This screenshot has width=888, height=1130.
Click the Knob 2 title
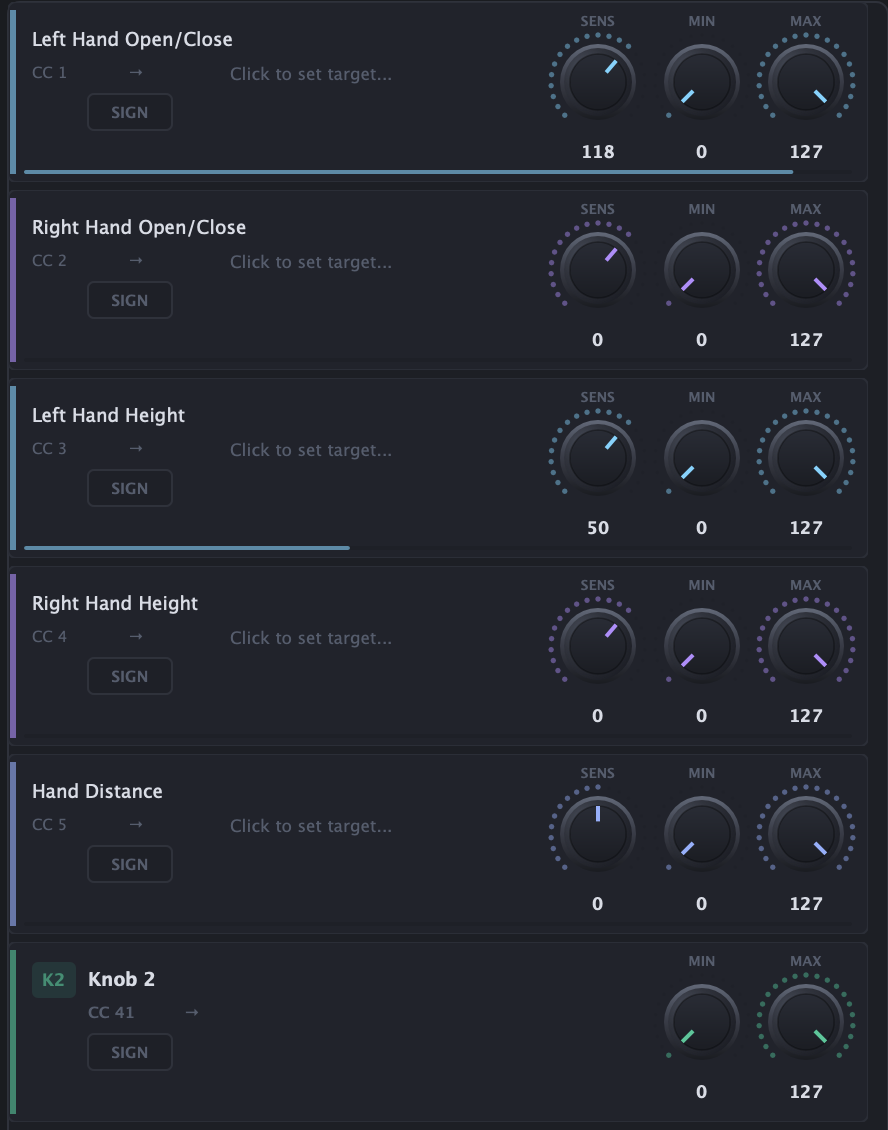coord(121,979)
